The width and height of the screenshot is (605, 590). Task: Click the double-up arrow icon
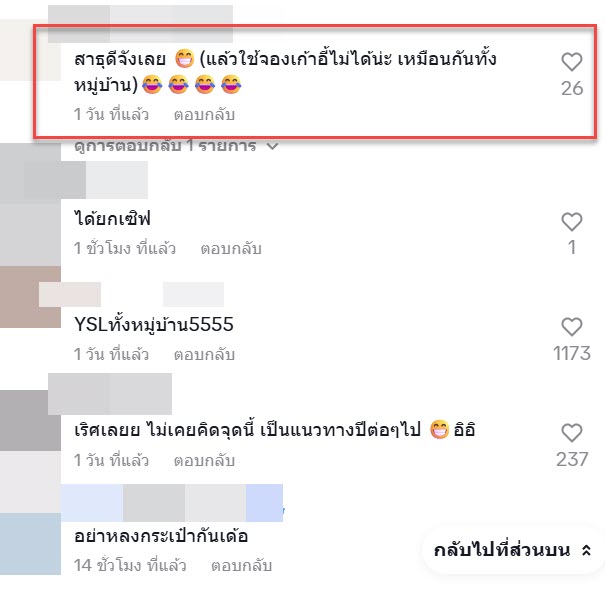click(x=586, y=550)
